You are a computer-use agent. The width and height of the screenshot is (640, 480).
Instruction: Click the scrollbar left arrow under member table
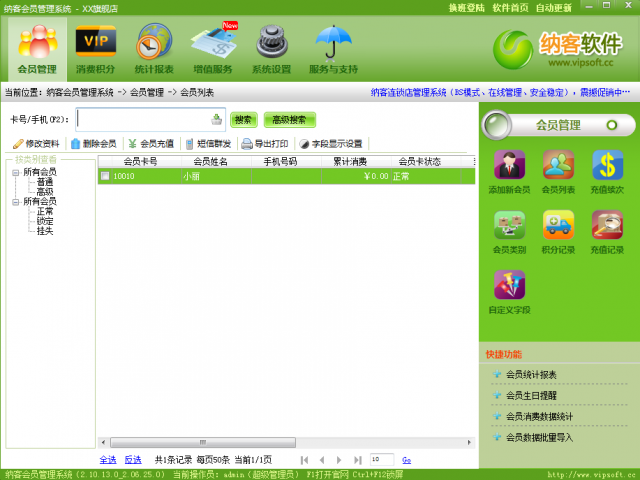[103, 442]
